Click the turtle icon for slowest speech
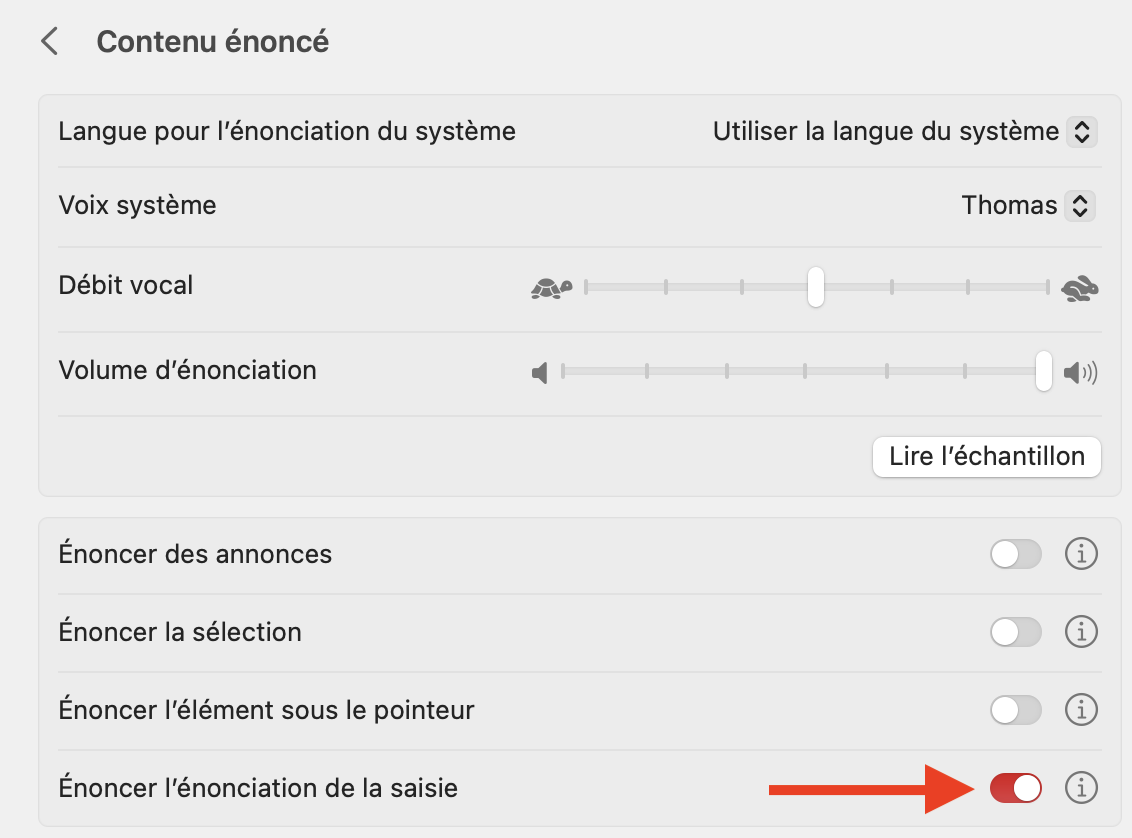The image size is (1132, 838). 551,288
